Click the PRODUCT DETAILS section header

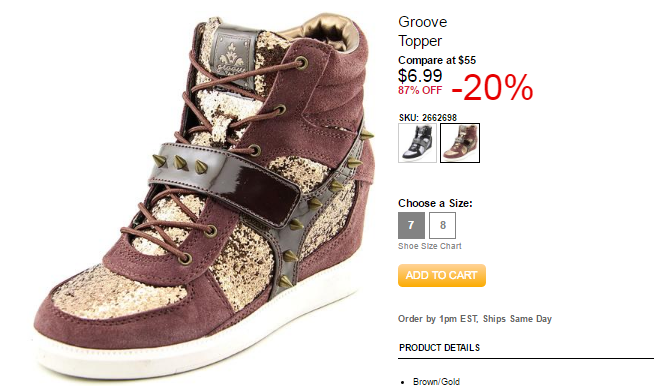pos(439,347)
